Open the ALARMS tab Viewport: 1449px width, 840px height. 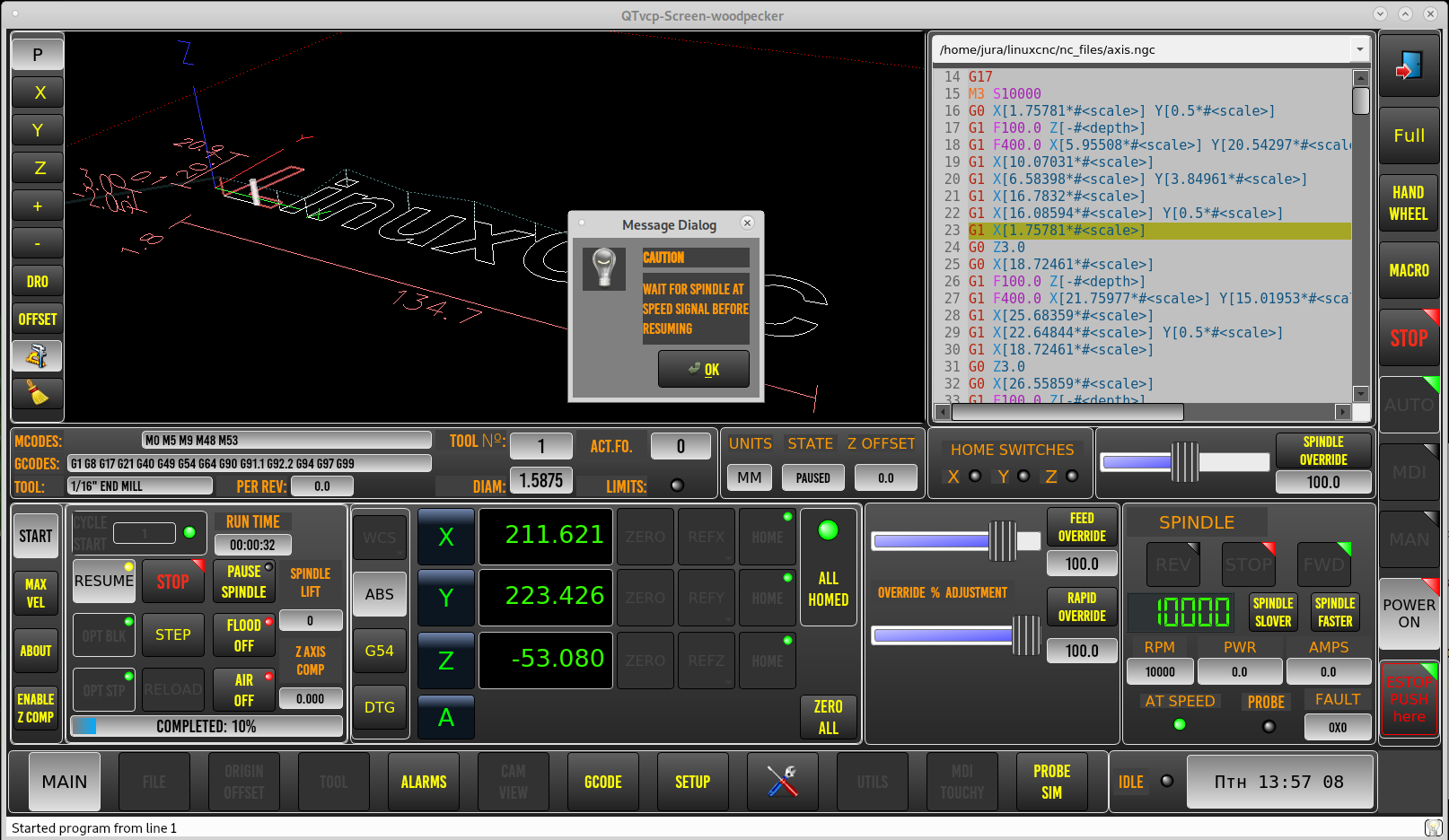[x=424, y=782]
